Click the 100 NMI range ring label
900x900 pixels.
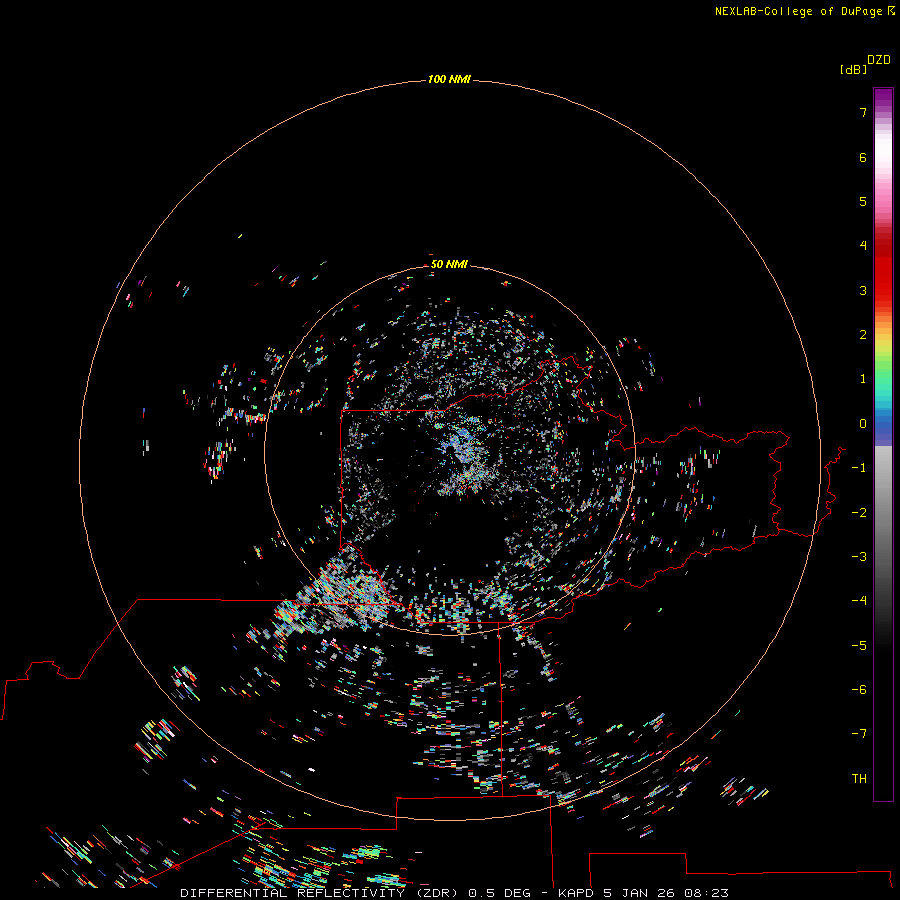[x=449, y=79]
